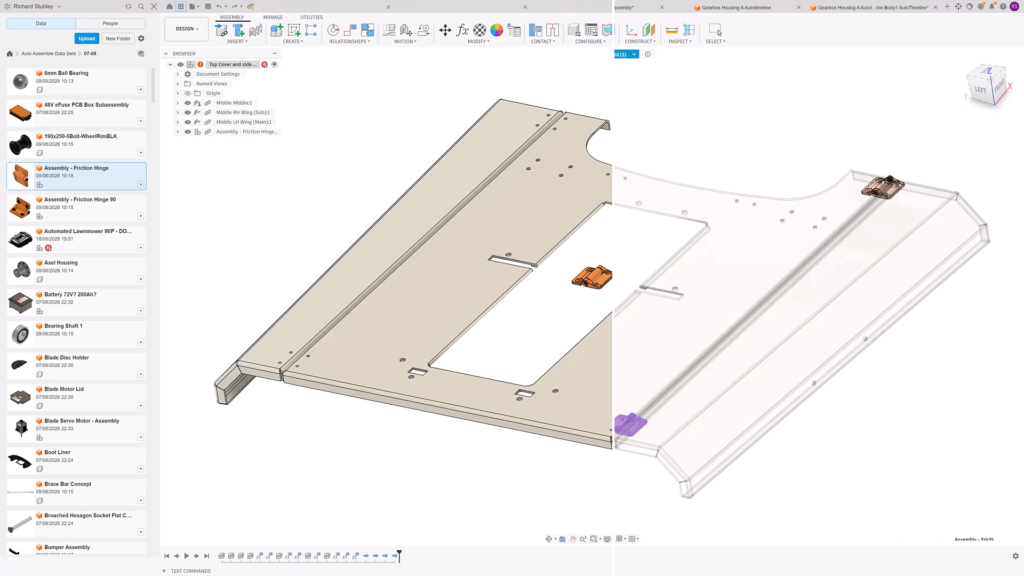Click the Display Settings monitor icon

coord(607,539)
